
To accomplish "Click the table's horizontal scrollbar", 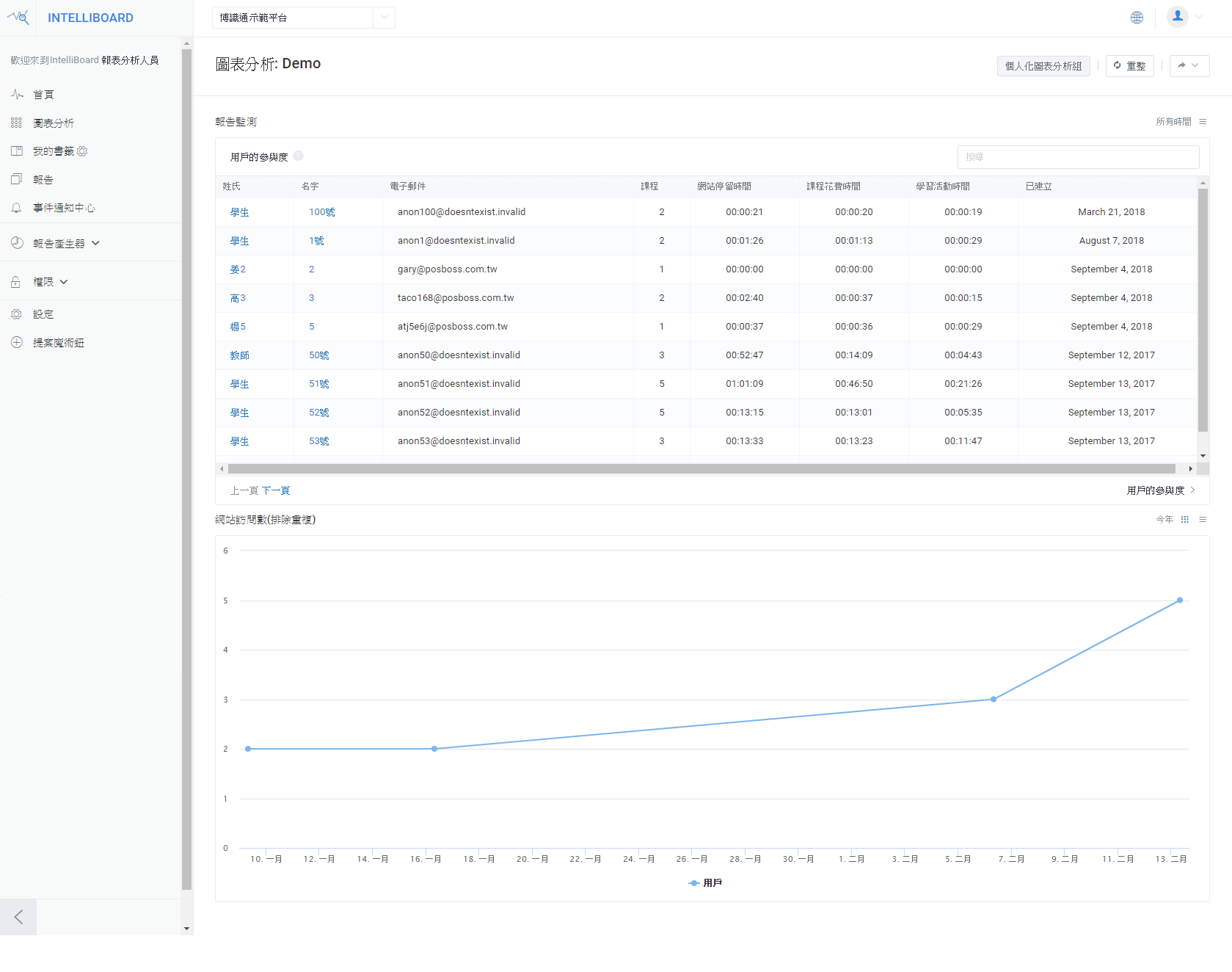I will (701, 469).
